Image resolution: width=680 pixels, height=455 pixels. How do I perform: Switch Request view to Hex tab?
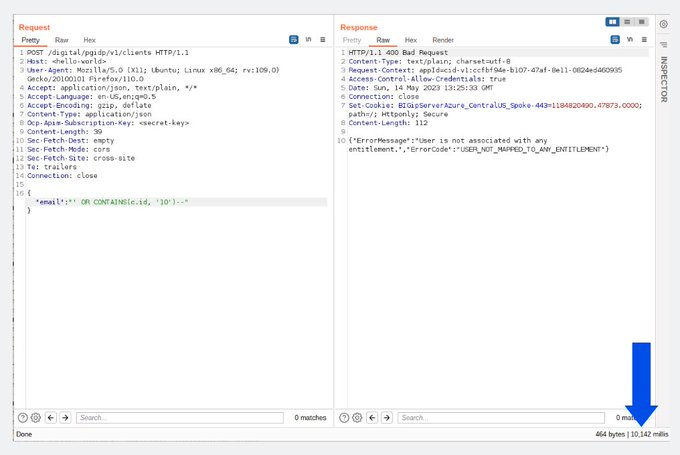click(89, 40)
